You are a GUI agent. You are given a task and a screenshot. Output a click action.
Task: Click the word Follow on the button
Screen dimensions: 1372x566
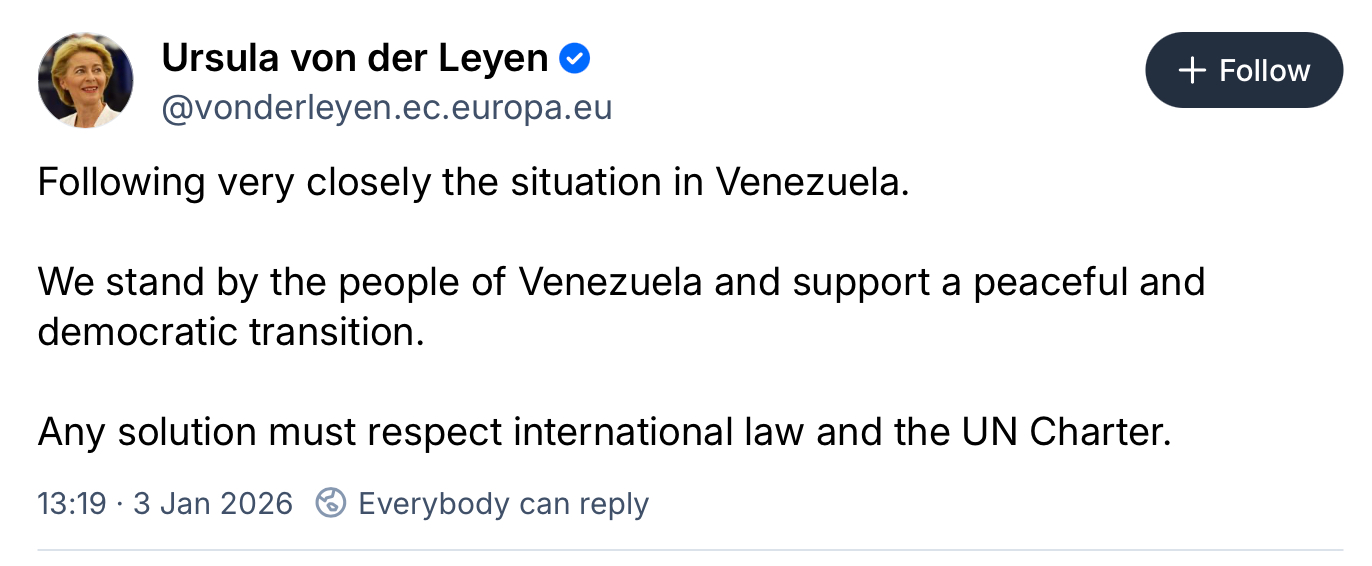(x=1264, y=70)
